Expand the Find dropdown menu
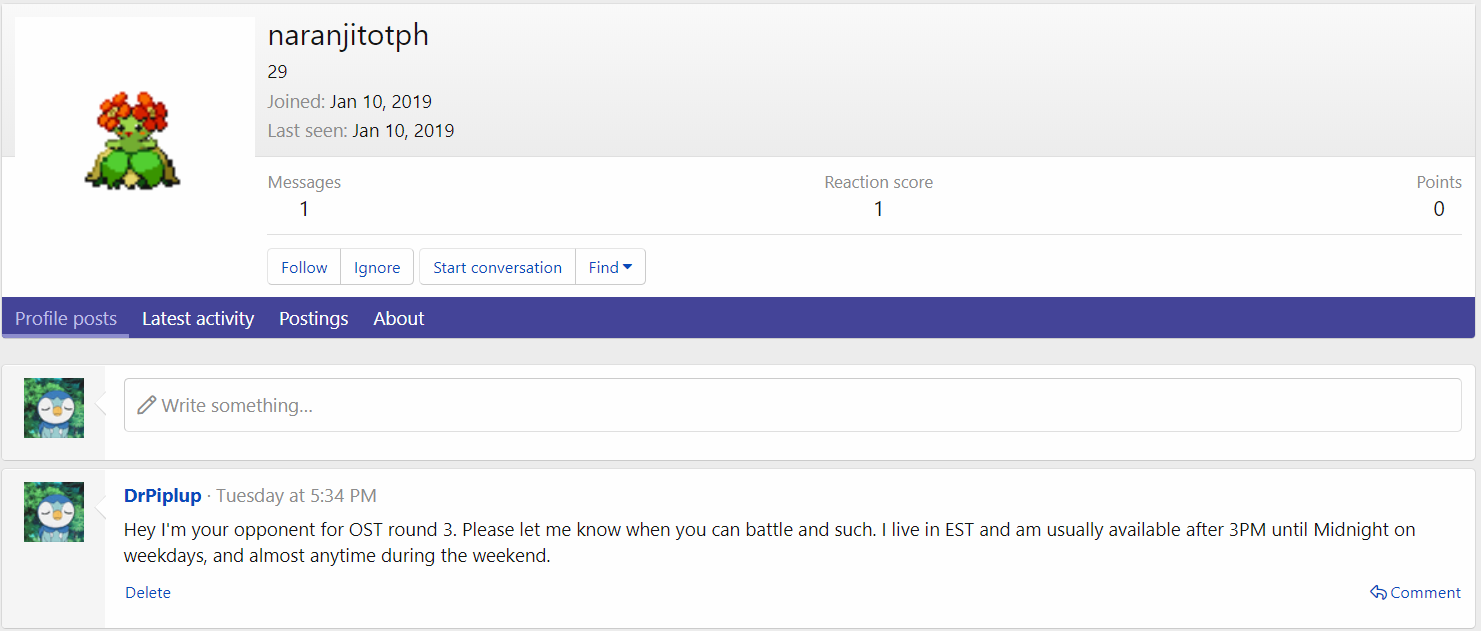 [610, 267]
